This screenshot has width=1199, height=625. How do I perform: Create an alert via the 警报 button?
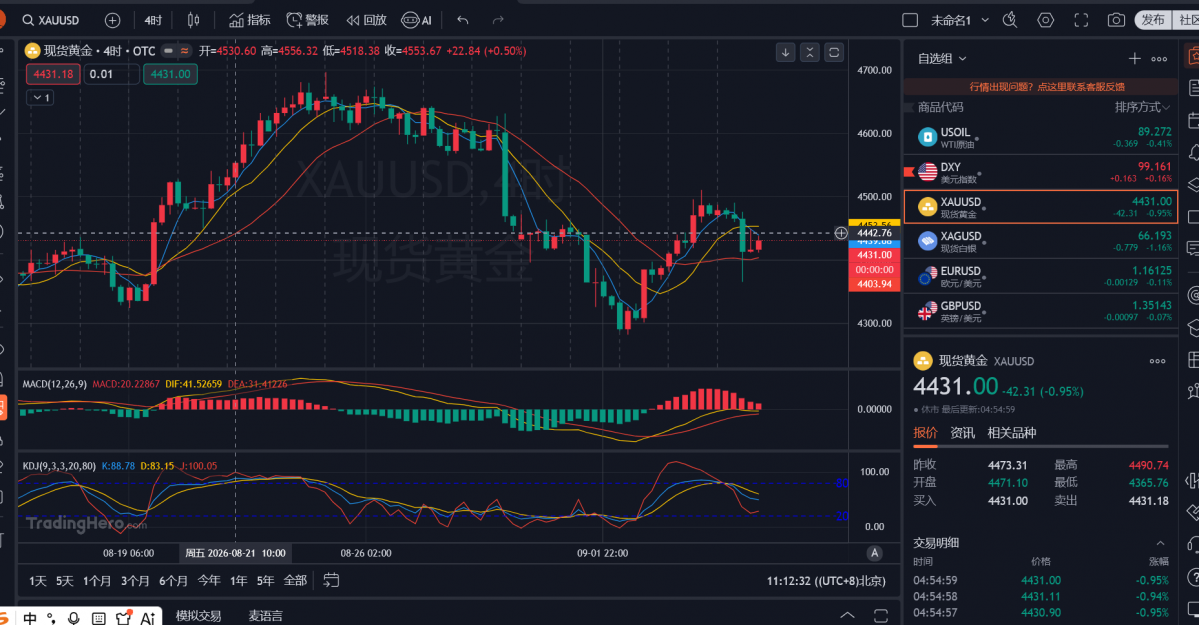point(307,20)
